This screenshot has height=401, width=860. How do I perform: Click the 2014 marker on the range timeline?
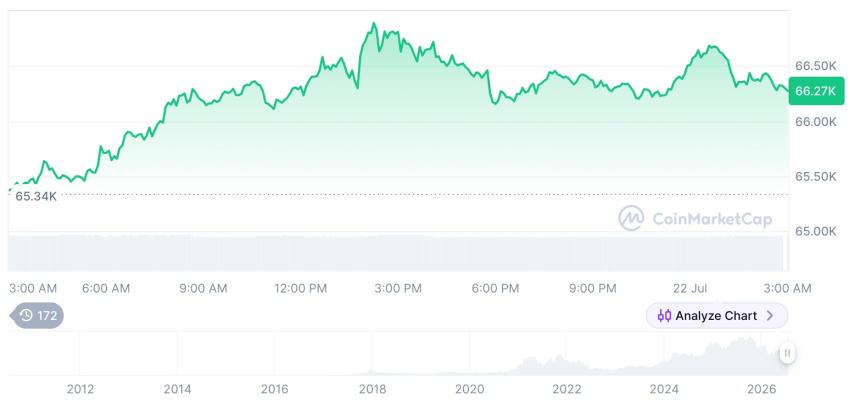tap(177, 389)
